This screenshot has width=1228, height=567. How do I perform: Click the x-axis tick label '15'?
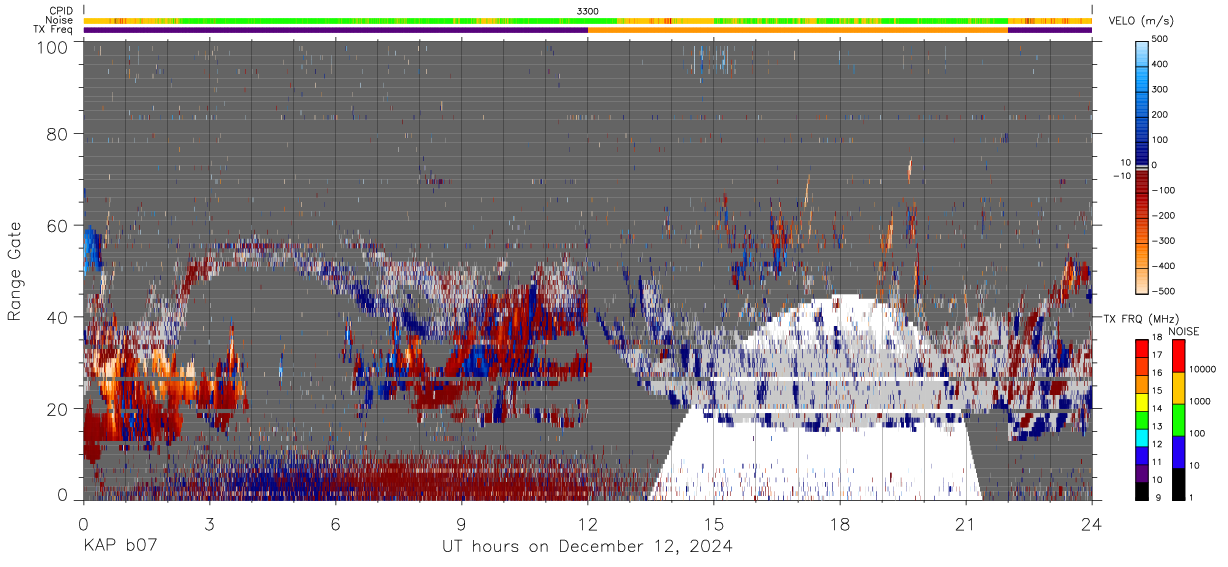pyautogui.click(x=714, y=523)
